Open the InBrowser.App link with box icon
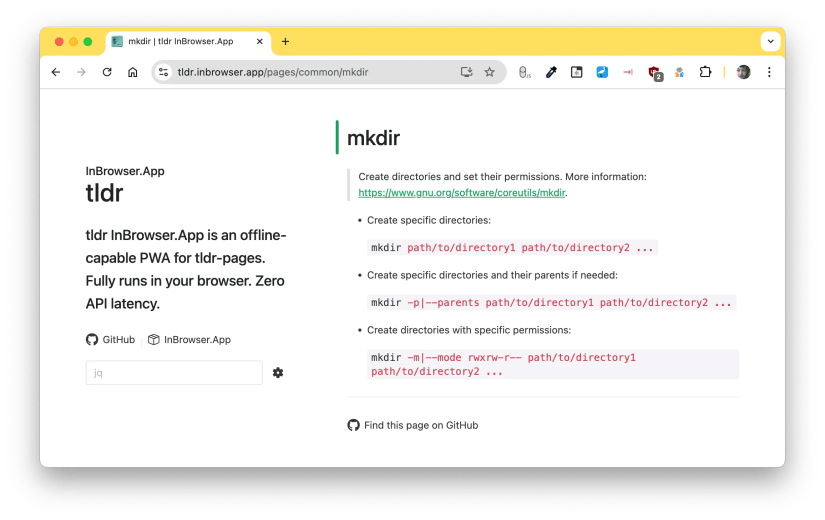The width and height of the screenshot is (825, 520). point(189,339)
